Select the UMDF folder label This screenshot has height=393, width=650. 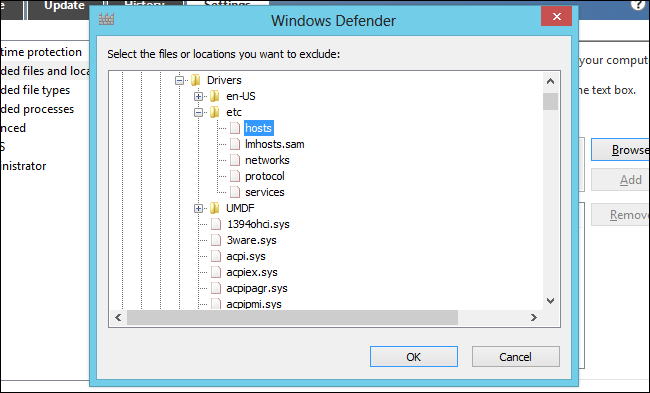(x=240, y=208)
